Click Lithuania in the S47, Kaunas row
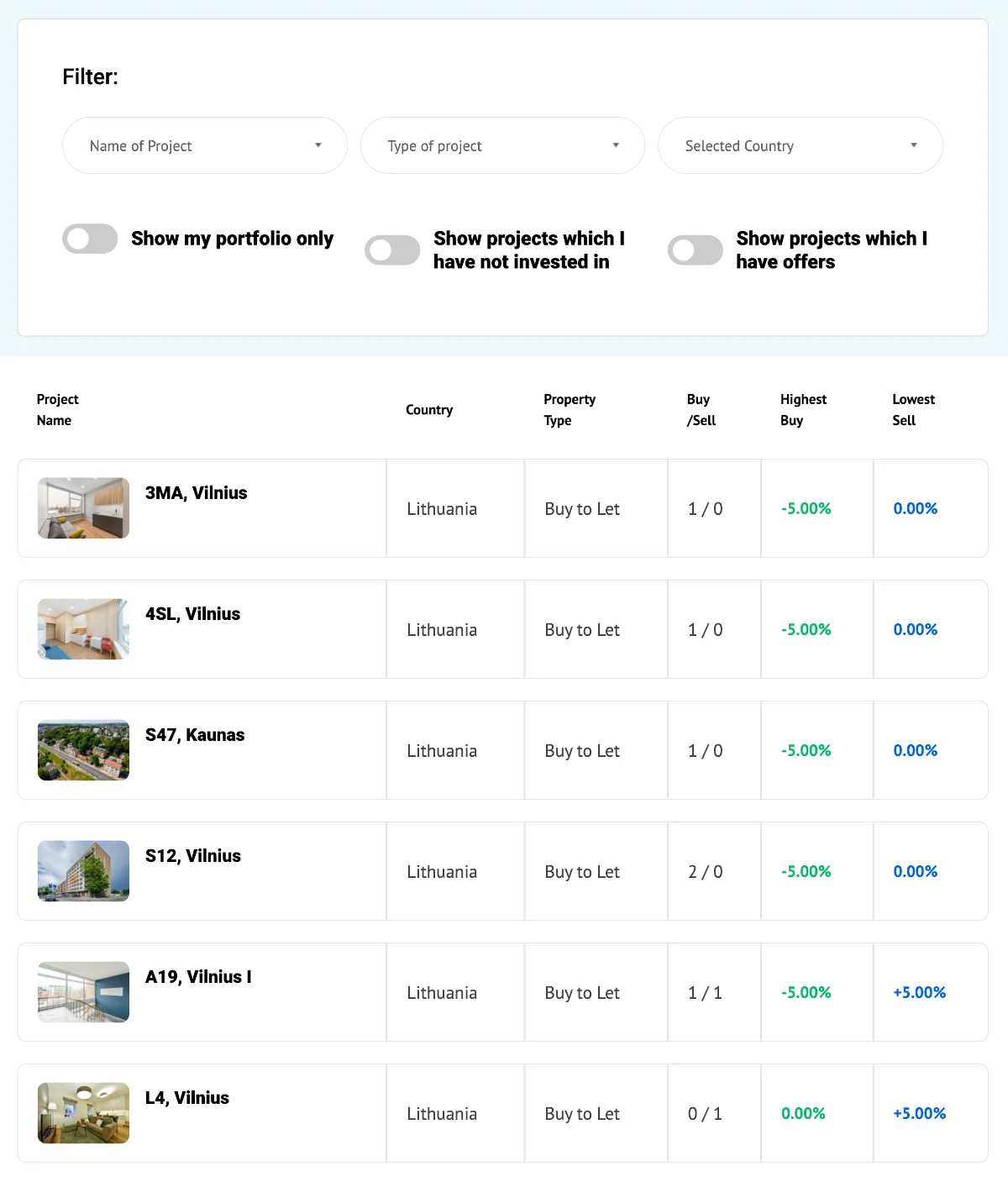 (442, 751)
